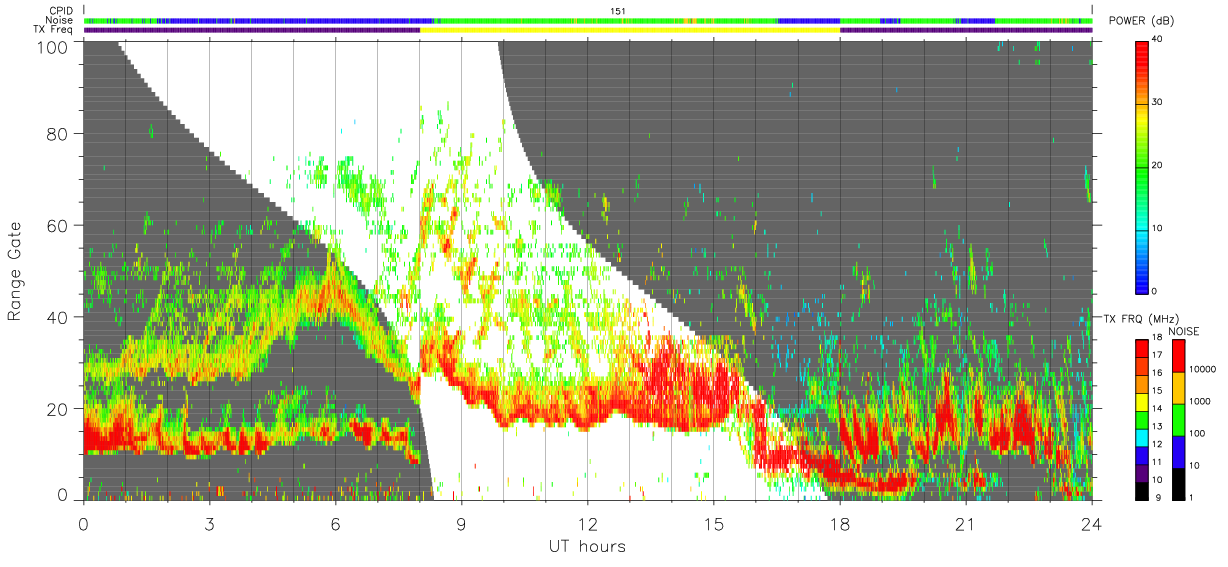This screenshot has width=1228, height=567.
Task: Click the Noise strip above the plot
Action: tap(588, 20)
